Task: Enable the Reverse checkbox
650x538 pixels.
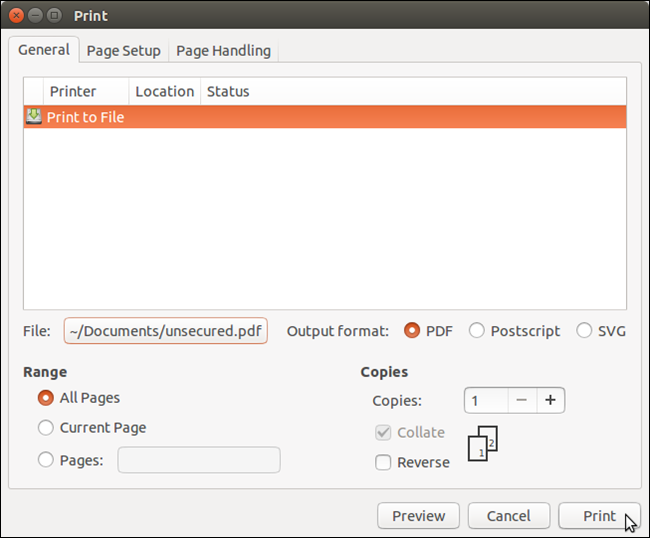Action: [x=383, y=462]
